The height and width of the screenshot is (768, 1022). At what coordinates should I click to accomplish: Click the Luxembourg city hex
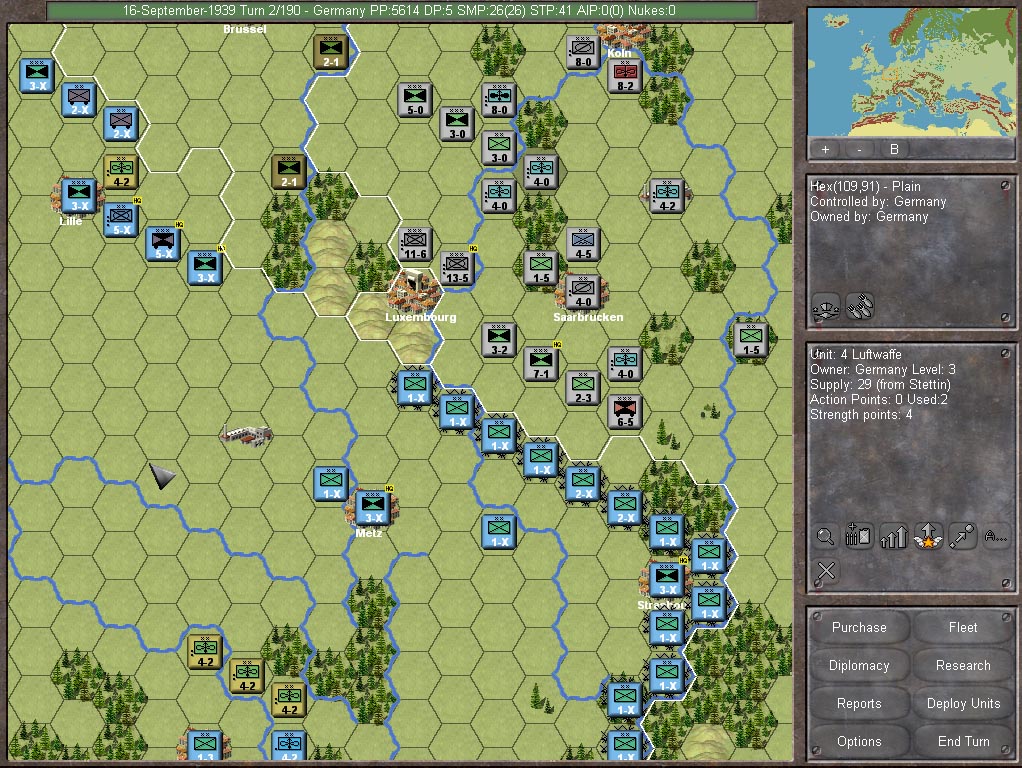[415, 291]
